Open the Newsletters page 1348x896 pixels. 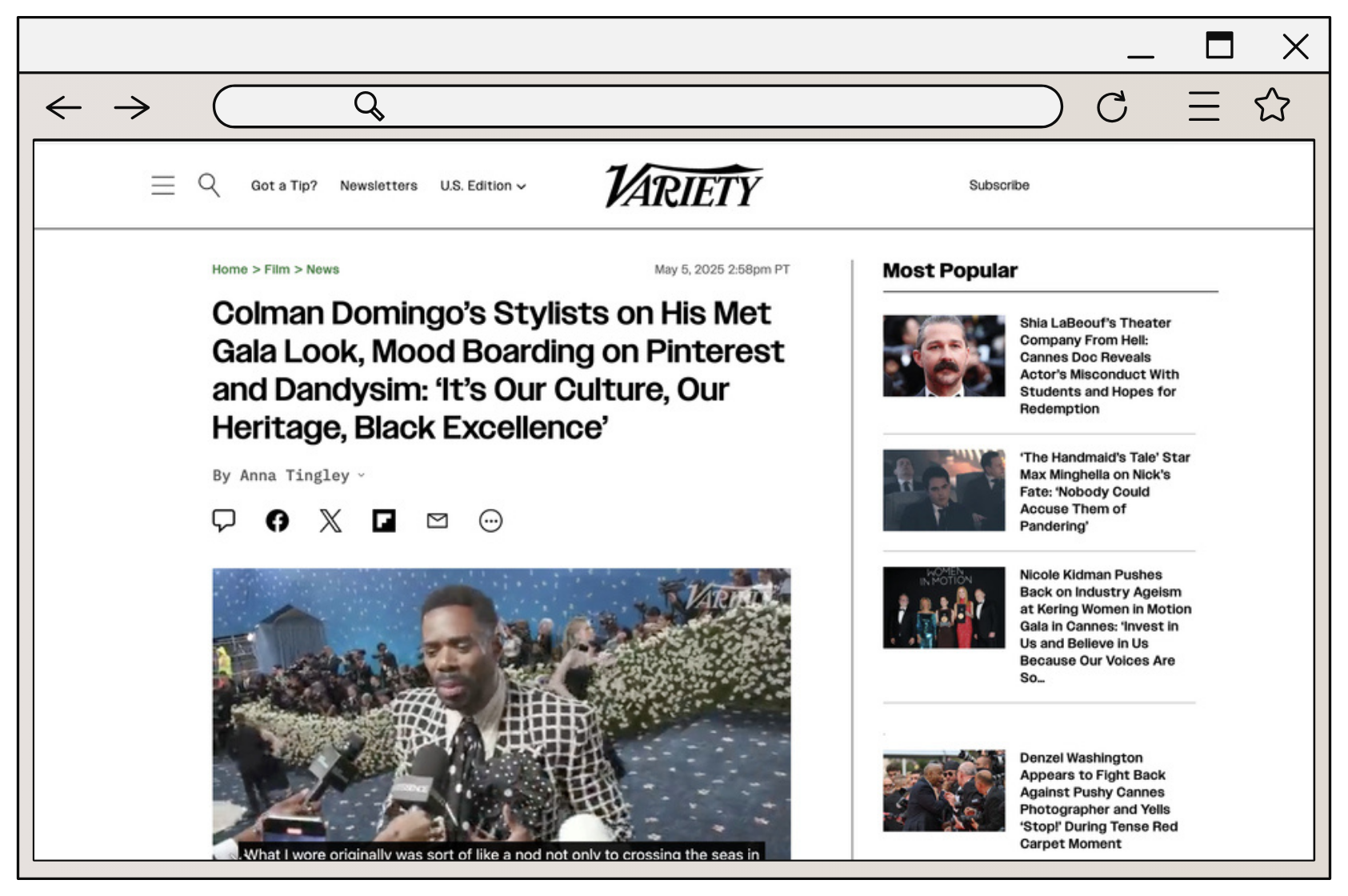(378, 185)
